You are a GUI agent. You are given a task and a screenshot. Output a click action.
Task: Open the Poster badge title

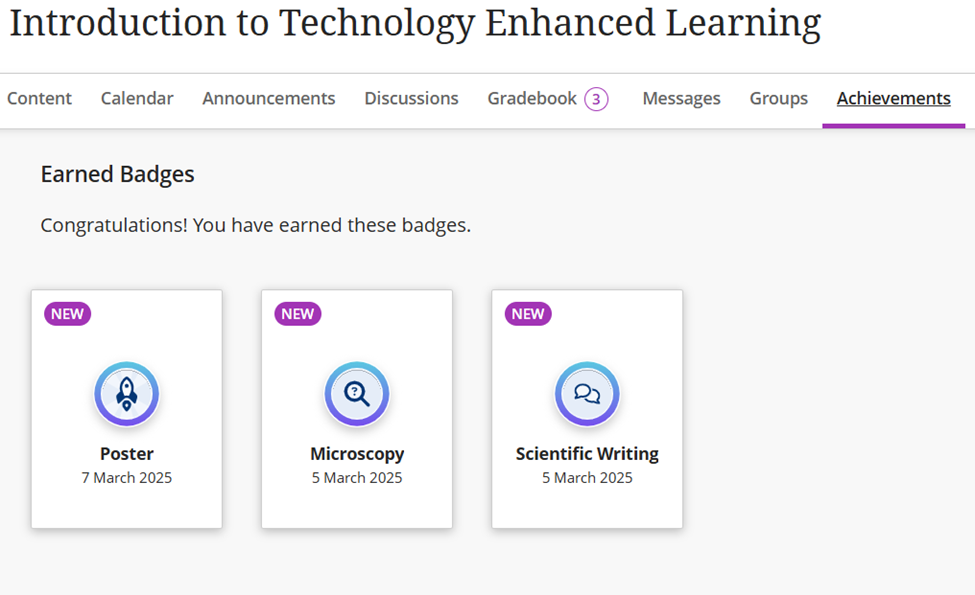point(127,454)
